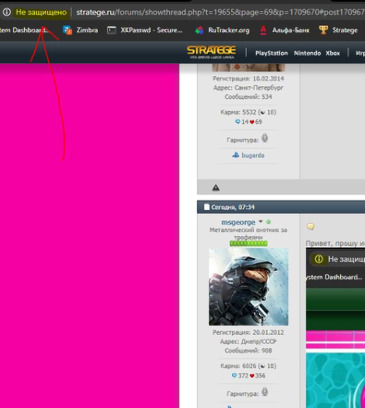
Task: Click the site info icon in address bar
Action: 7,12
